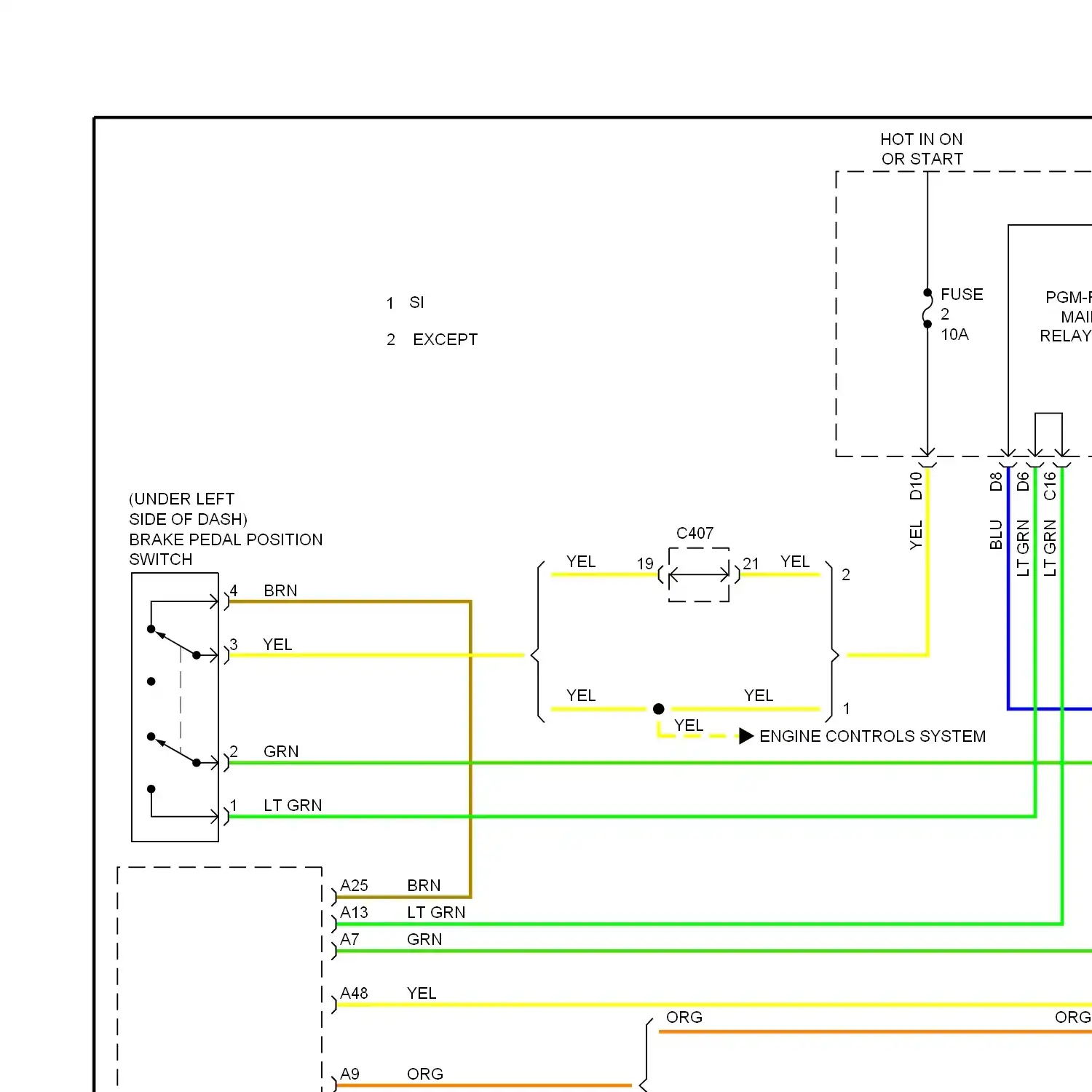Click the fuse symbol beside FUSE 2
This screenshot has height=1092, width=1092.
pos(927,309)
